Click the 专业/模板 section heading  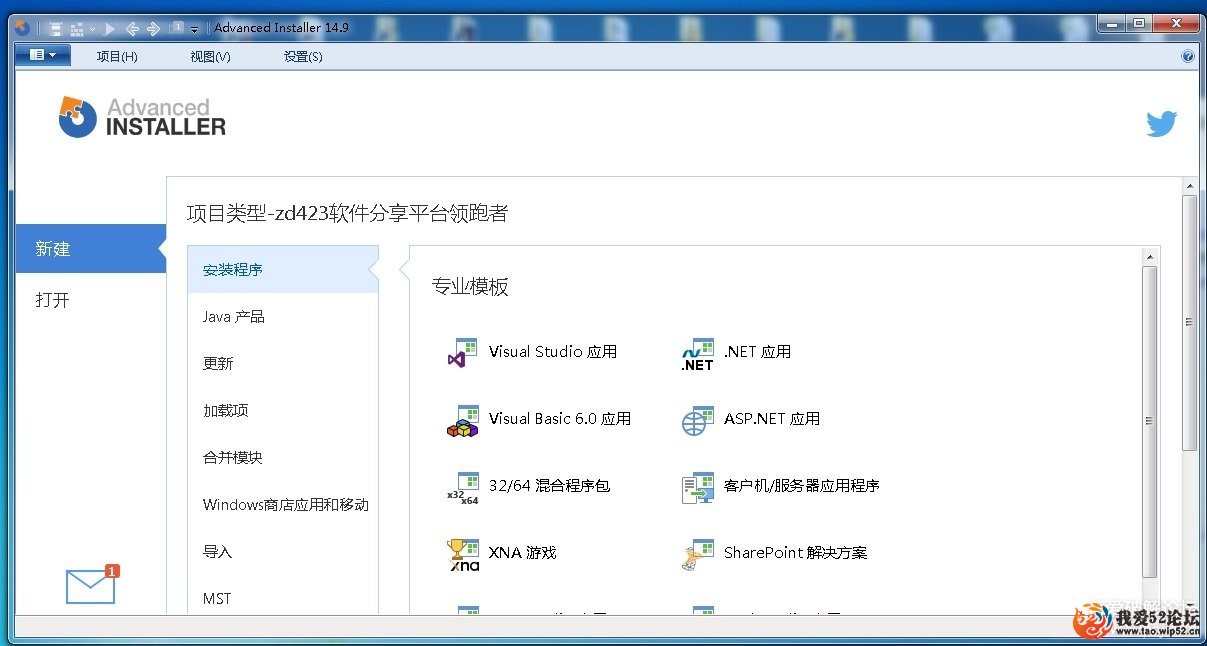pos(470,287)
